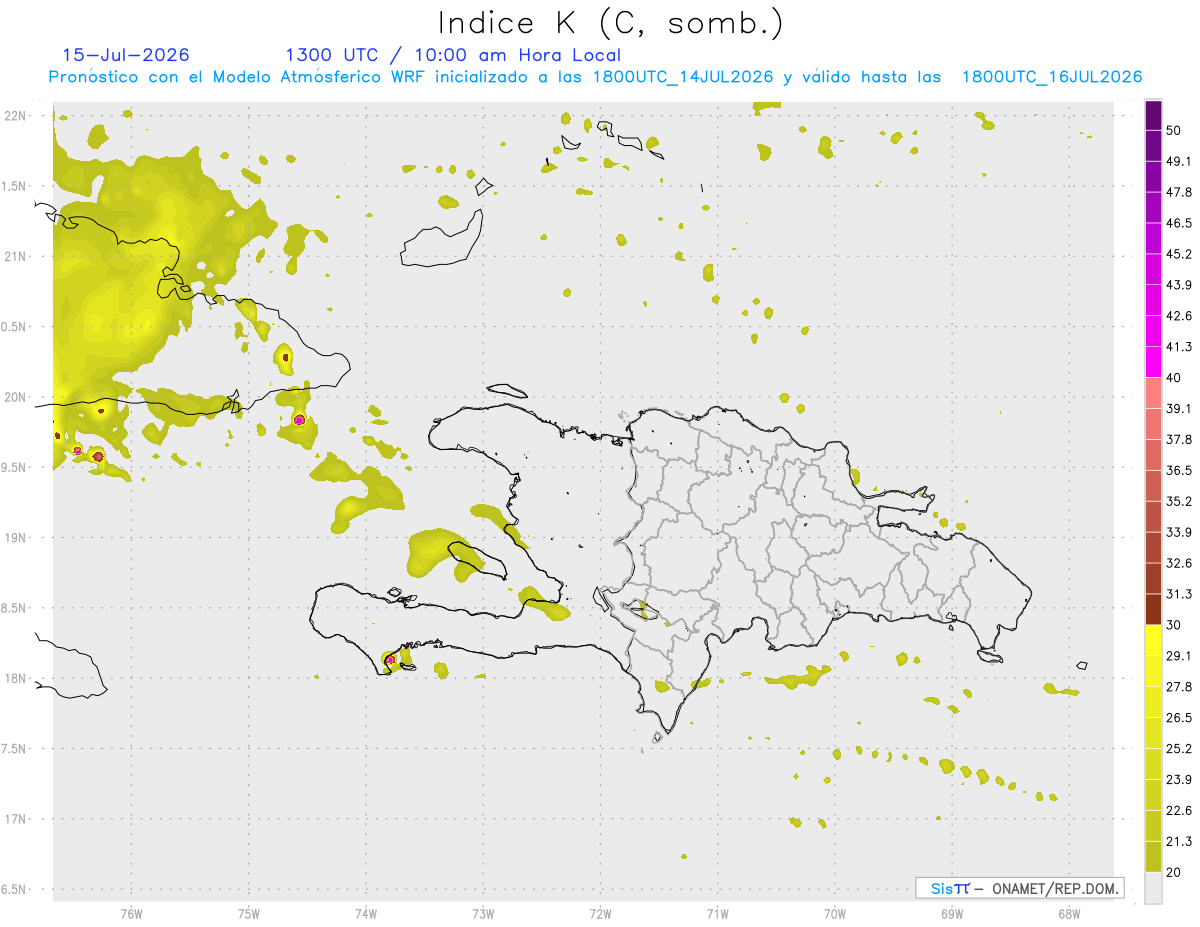The image size is (1200, 927).
Task: Click the latitude label '17N'
Action: tap(16, 819)
